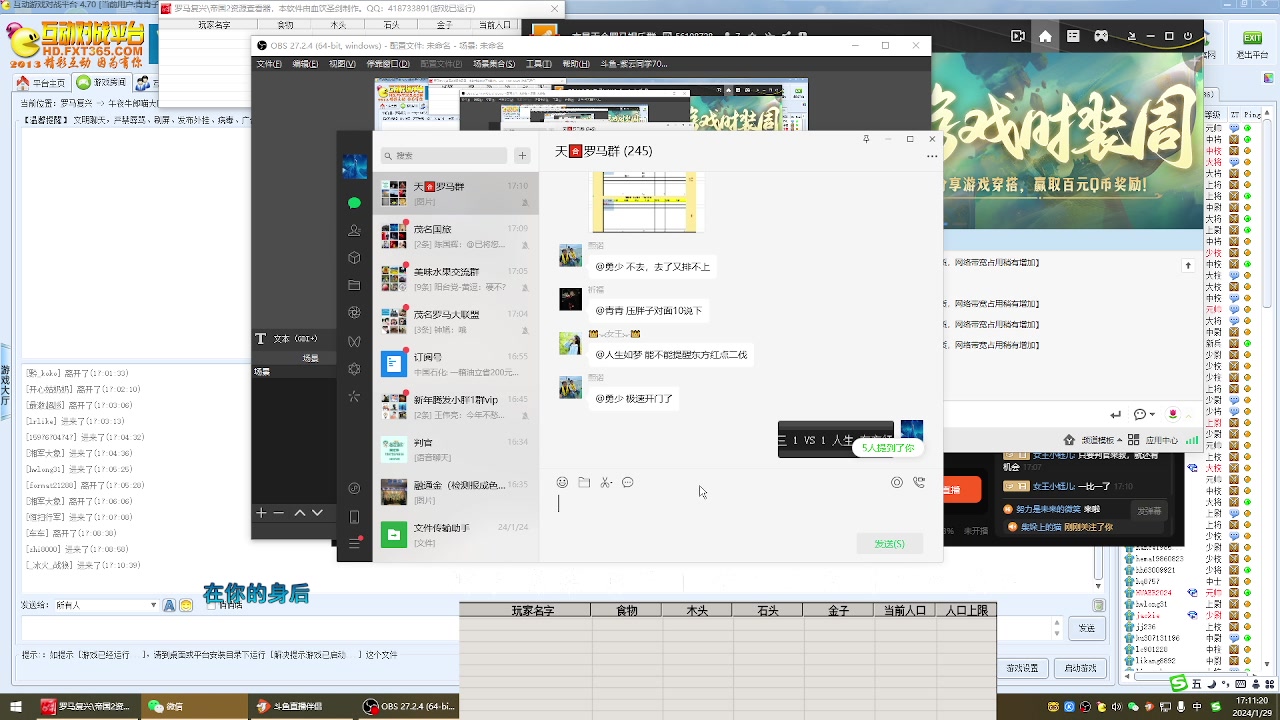
Task: Open WeChat favorites cube icon
Action: coord(354,258)
